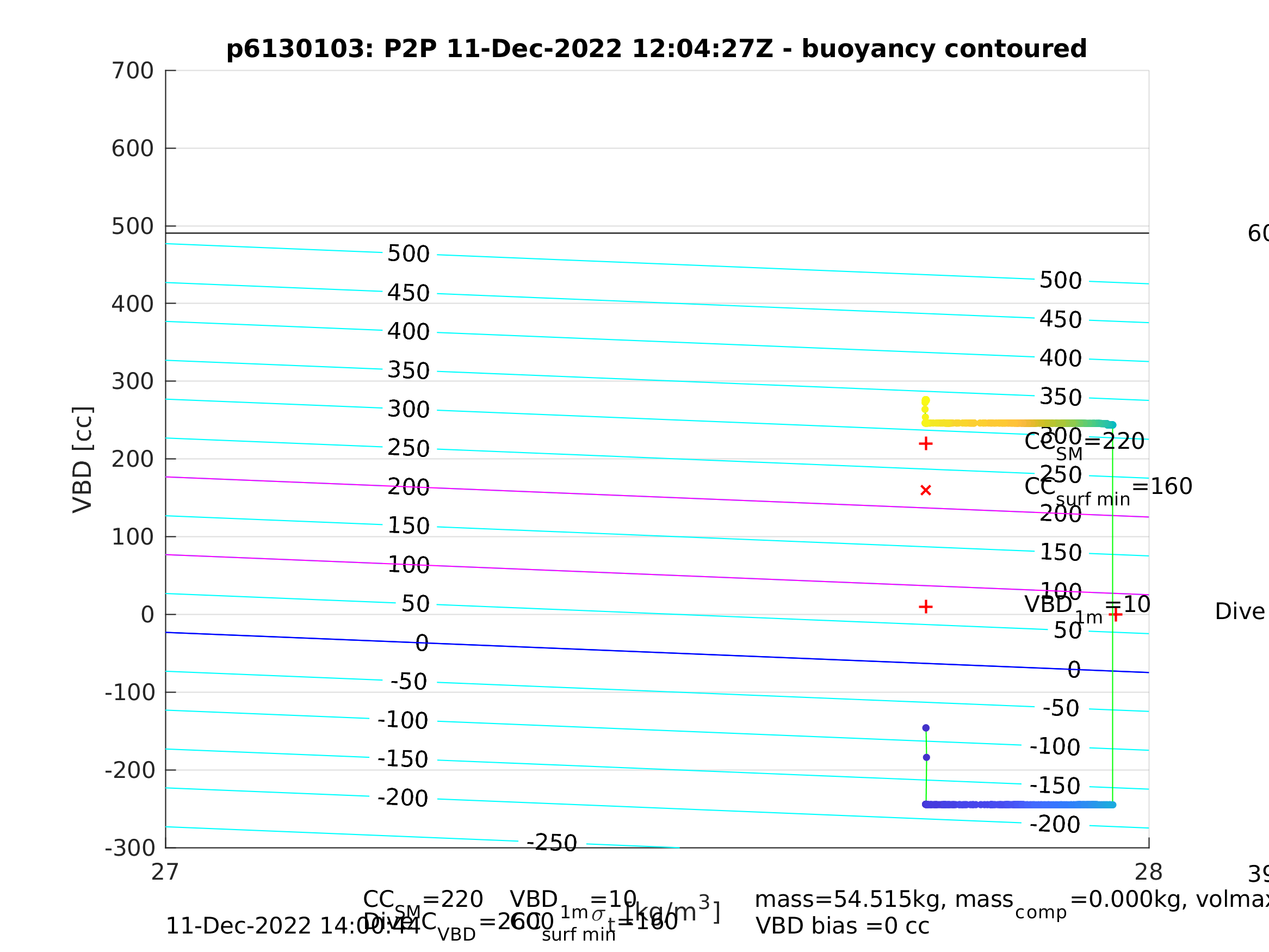Click the y-axis tick label '700'
Image resolution: width=1269 pixels, height=952 pixels.
pyautogui.click(x=133, y=71)
